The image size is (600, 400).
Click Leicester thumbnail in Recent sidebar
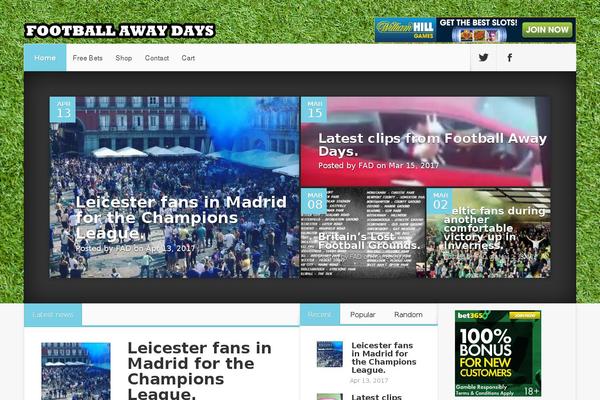[330, 354]
